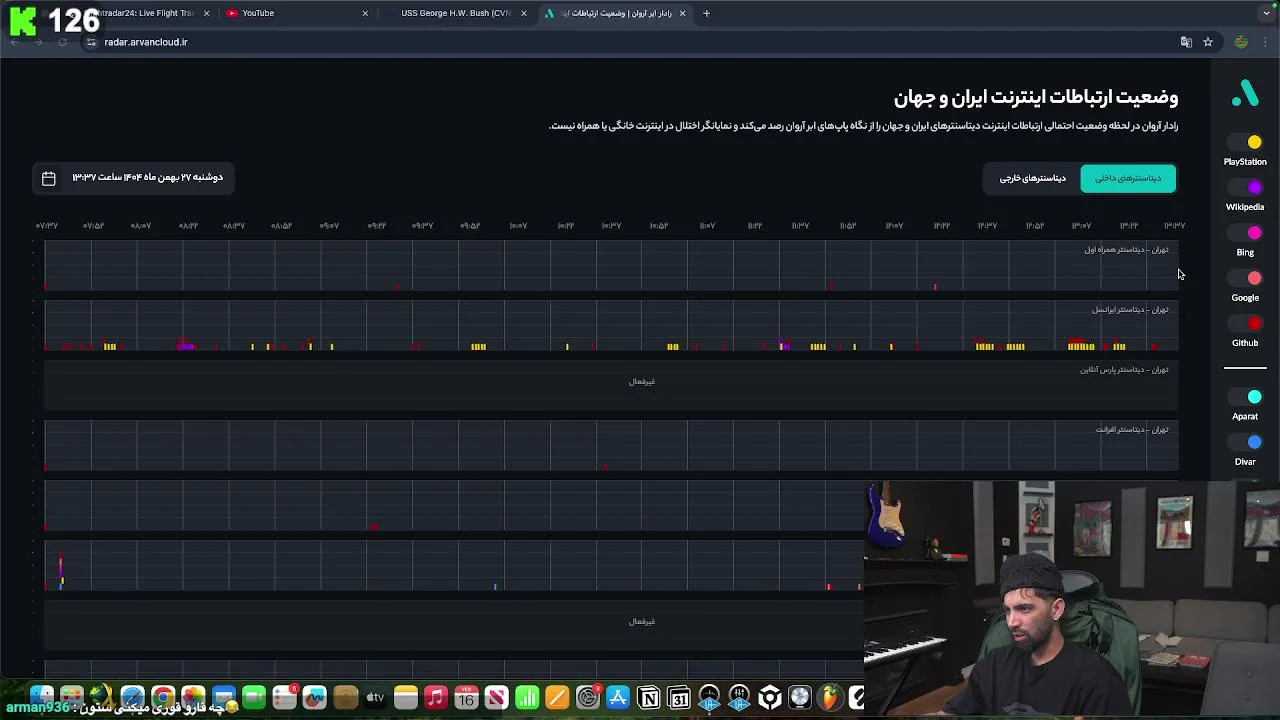The height and width of the screenshot is (720, 1280).
Task: Open Mail from the dock
Action: [223, 697]
